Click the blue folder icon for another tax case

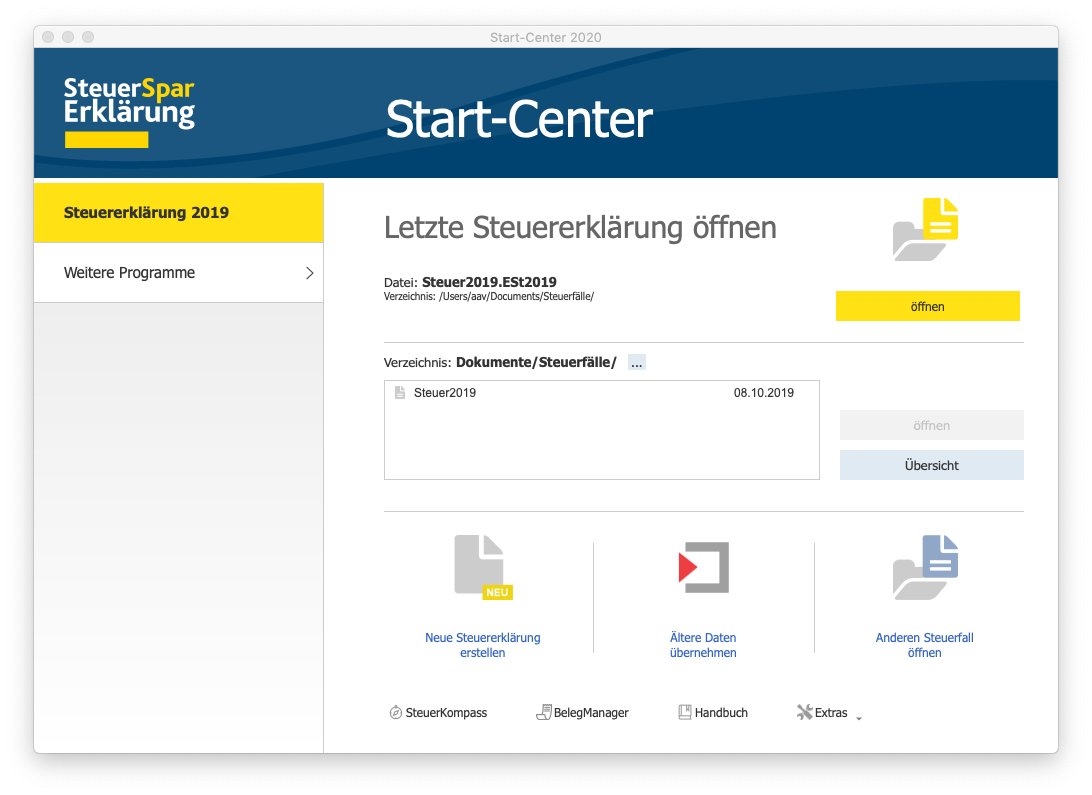tap(925, 567)
